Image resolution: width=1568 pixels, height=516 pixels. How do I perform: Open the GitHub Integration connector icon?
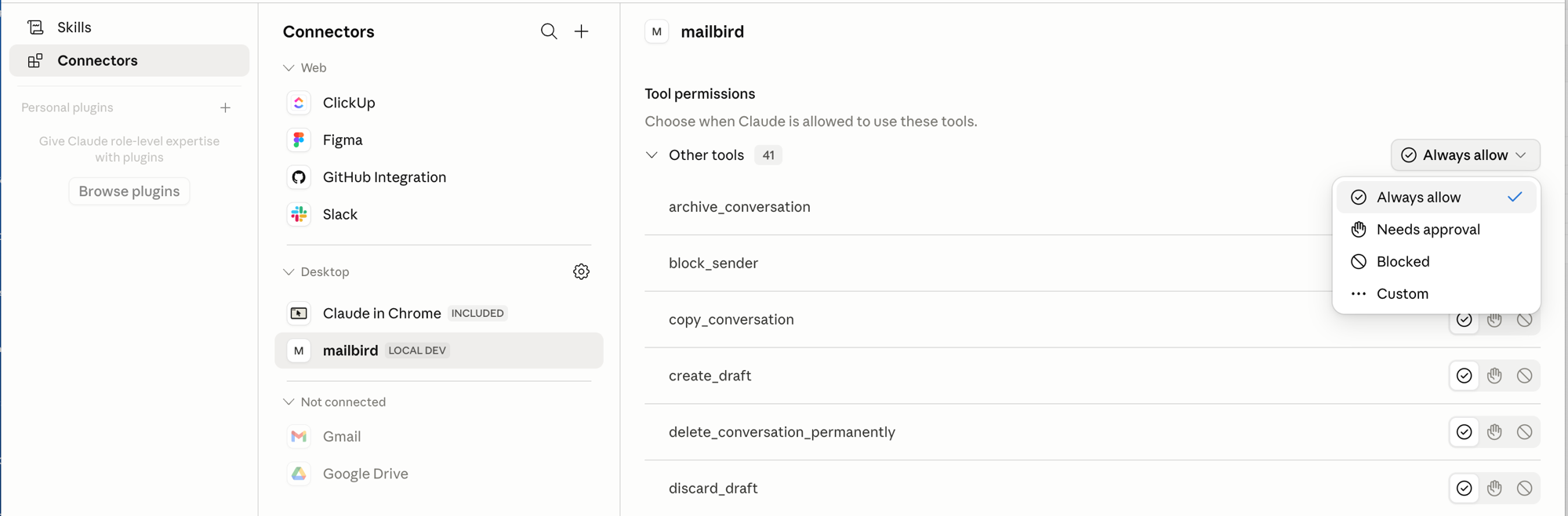pyautogui.click(x=299, y=177)
